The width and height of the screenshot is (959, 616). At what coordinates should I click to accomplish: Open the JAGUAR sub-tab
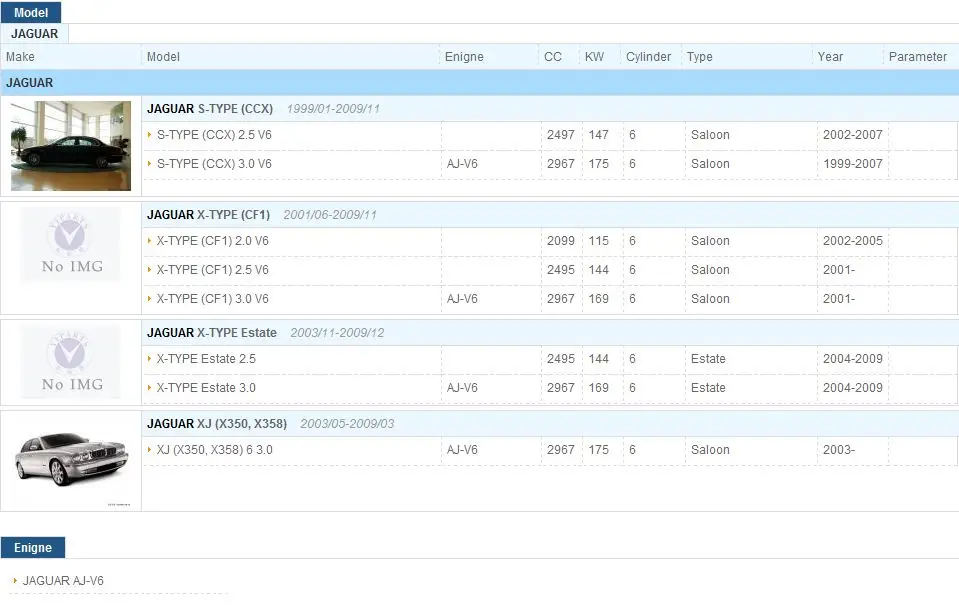pos(34,34)
